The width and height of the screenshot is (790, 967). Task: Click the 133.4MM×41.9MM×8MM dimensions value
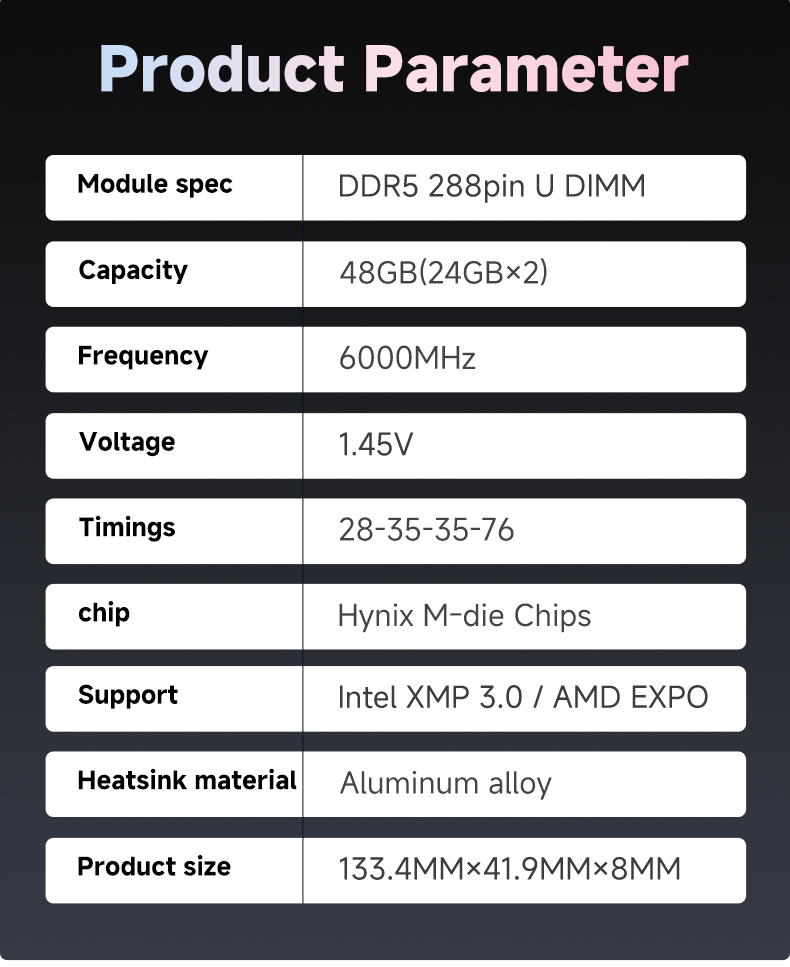click(x=509, y=869)
